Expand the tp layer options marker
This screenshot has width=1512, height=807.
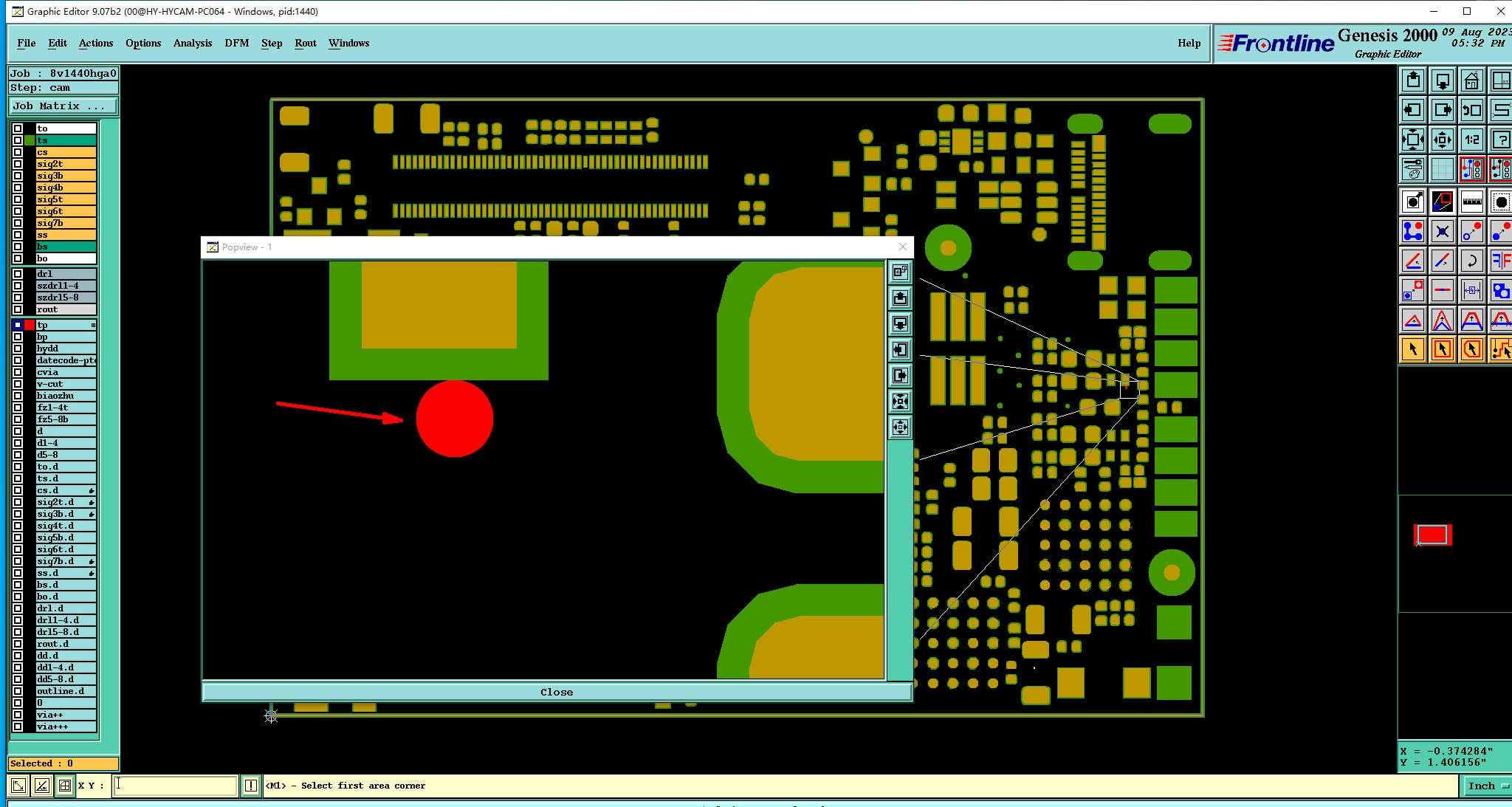(93, 325)
